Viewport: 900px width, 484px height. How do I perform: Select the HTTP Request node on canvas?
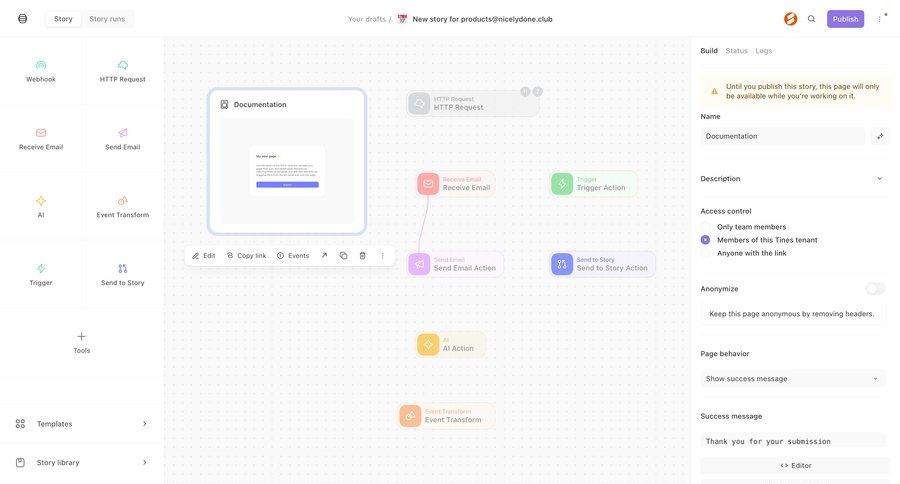coord(472,103)
